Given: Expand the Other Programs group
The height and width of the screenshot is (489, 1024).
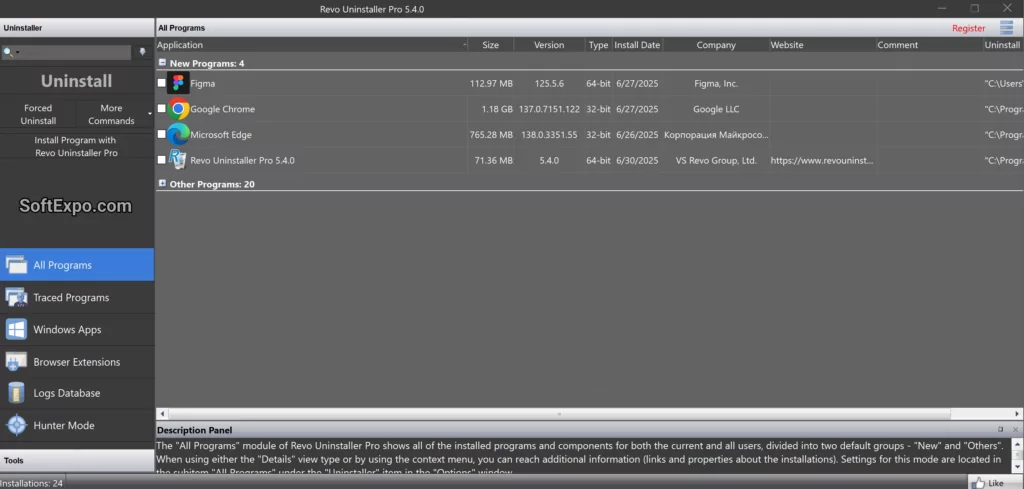Looking at the screenshot, I should coord(162,183).
